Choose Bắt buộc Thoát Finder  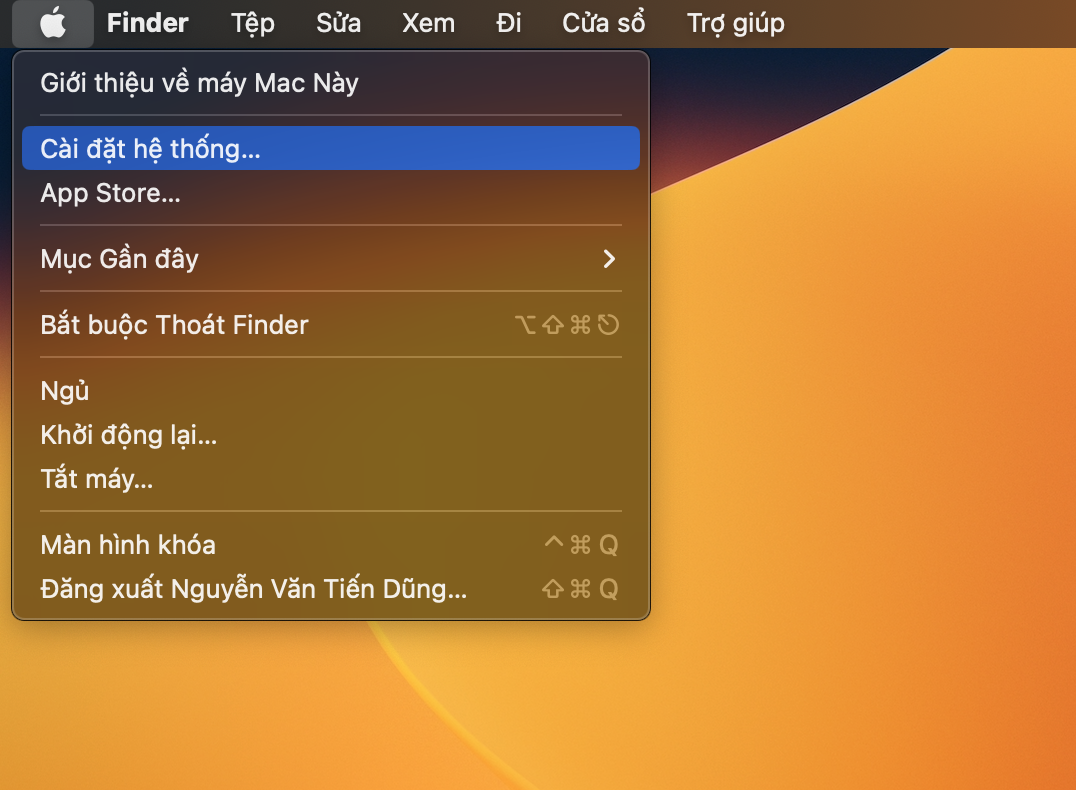click(174, 325)
